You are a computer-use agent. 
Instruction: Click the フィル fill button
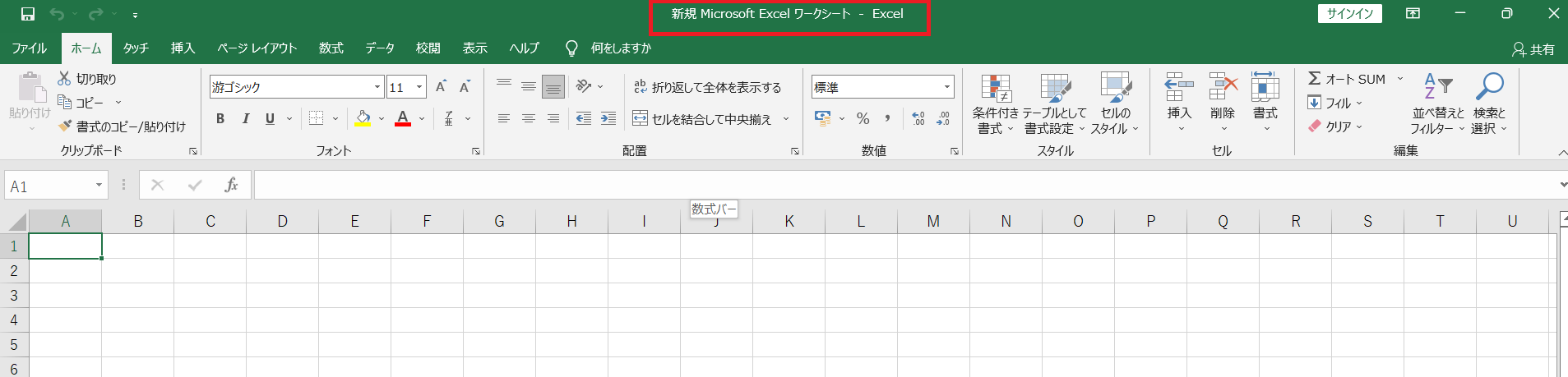coord(1329,103)
